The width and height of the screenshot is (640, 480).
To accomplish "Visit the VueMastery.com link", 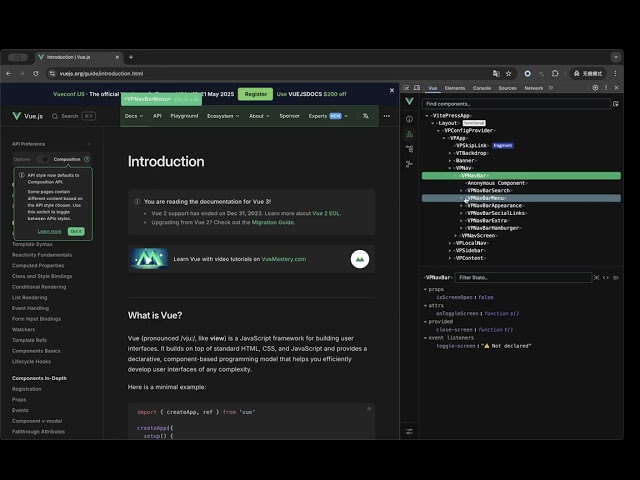I will point(284,259).
